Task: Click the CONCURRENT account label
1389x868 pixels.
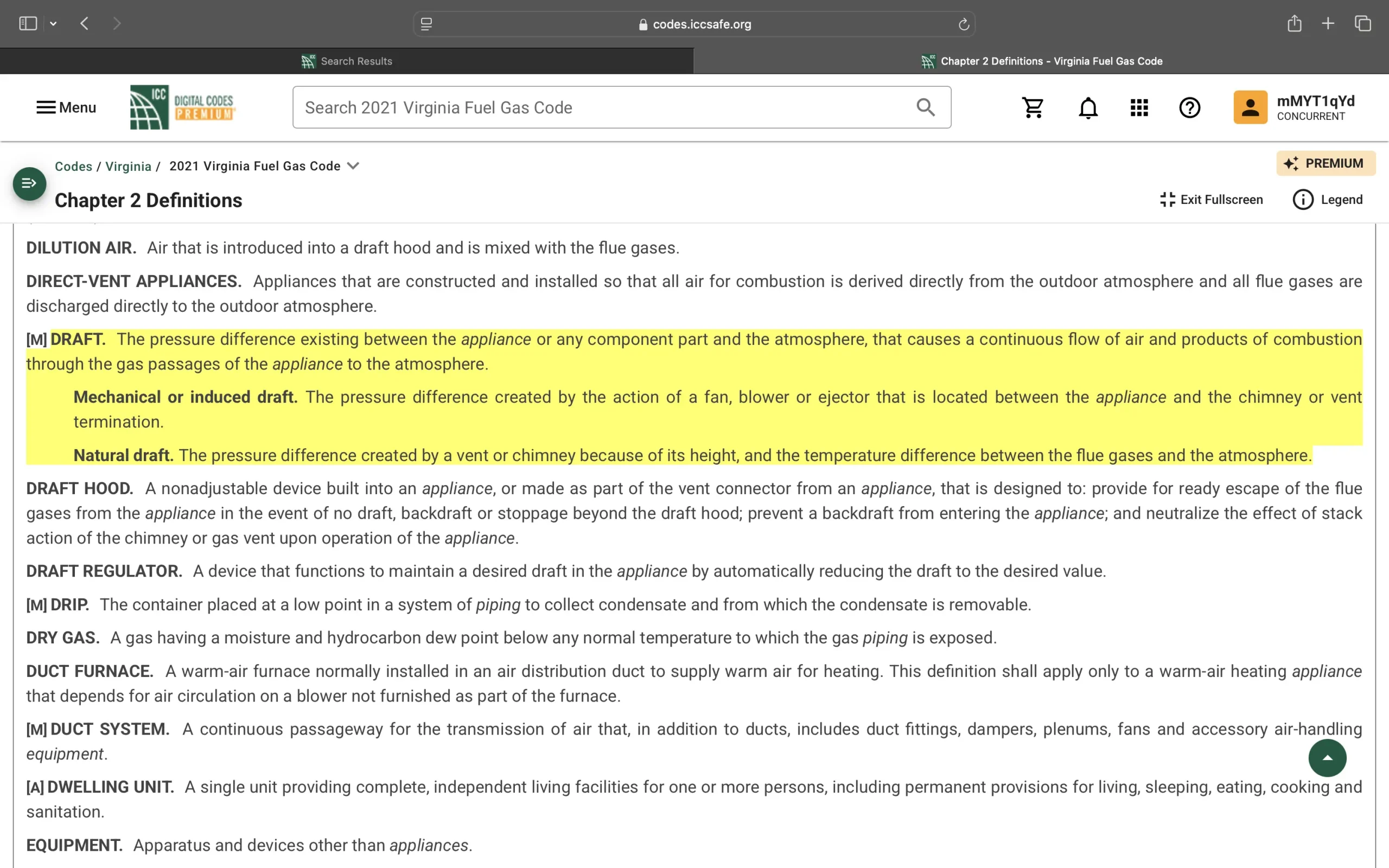Action: 1311,117
